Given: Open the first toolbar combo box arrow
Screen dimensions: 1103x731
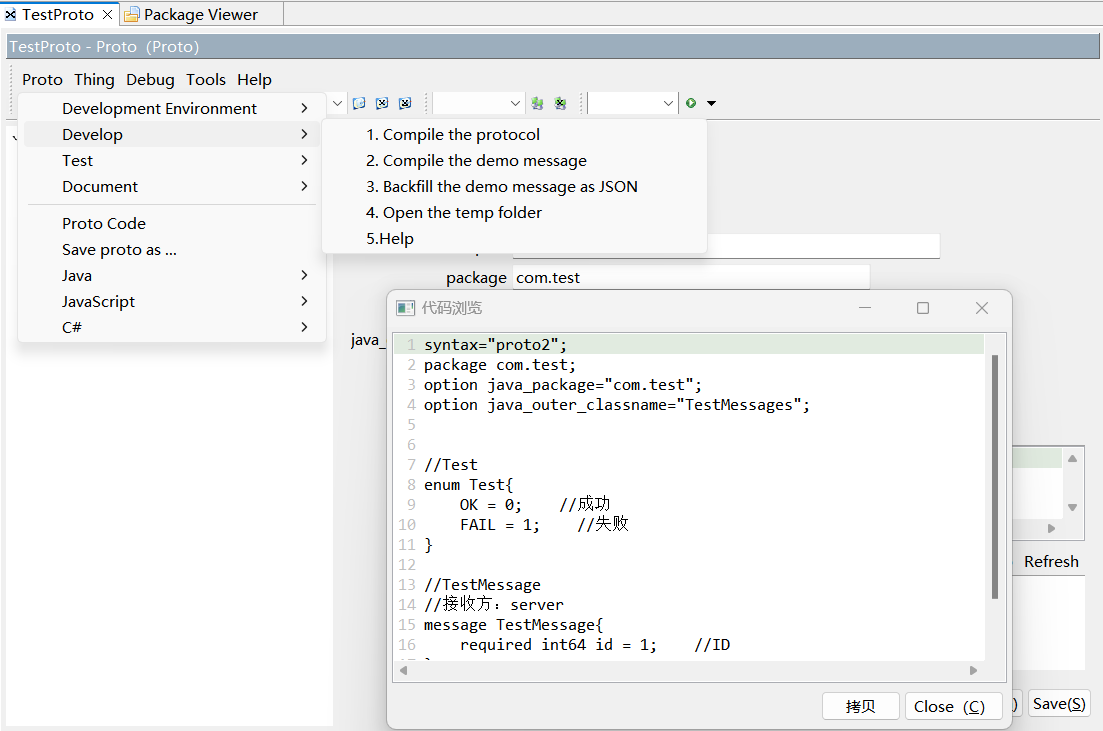Looking at the screenshot, I should 338,103.
